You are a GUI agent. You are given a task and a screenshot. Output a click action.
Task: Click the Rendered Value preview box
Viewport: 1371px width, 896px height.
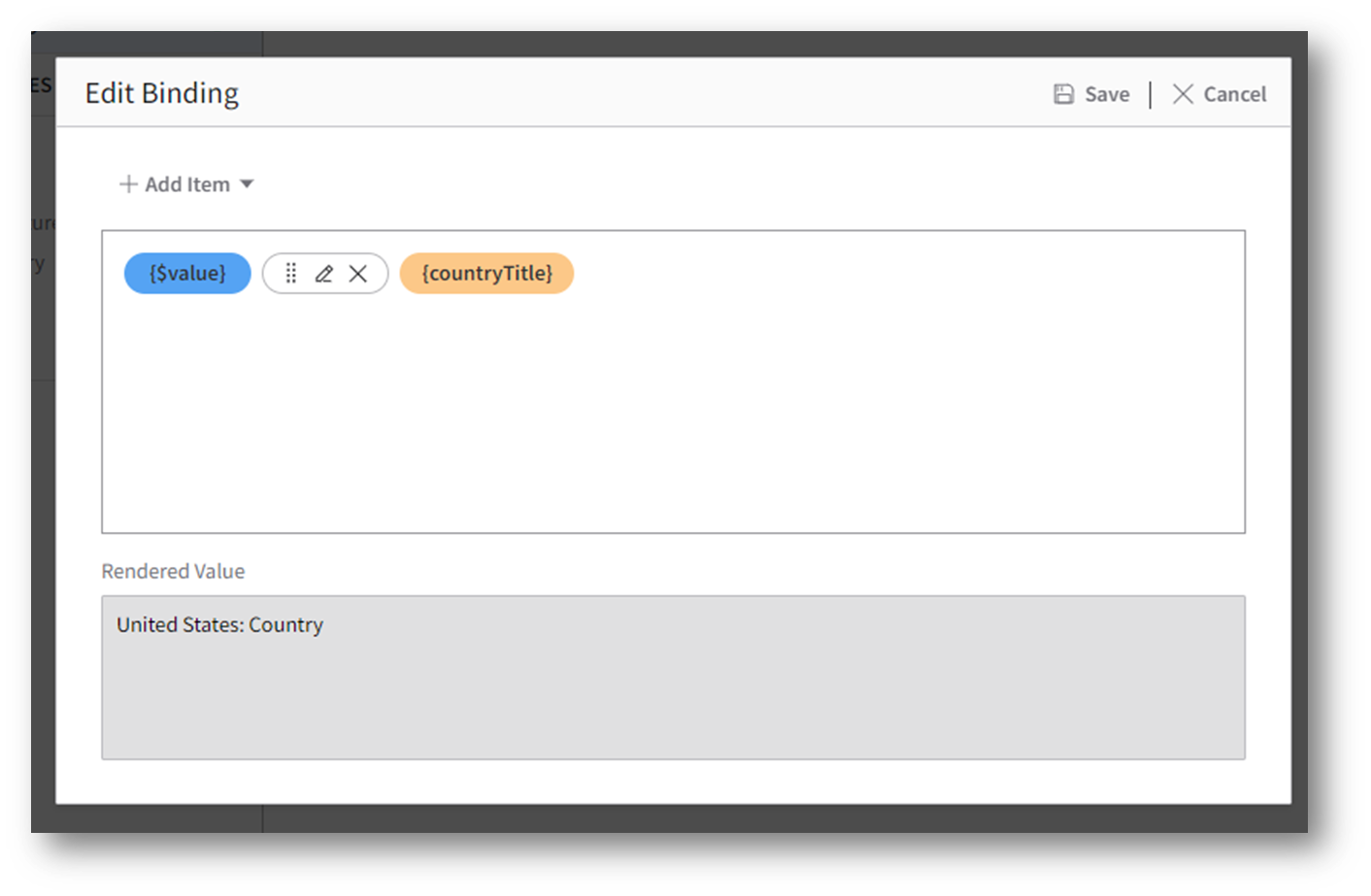click(673, 678)
